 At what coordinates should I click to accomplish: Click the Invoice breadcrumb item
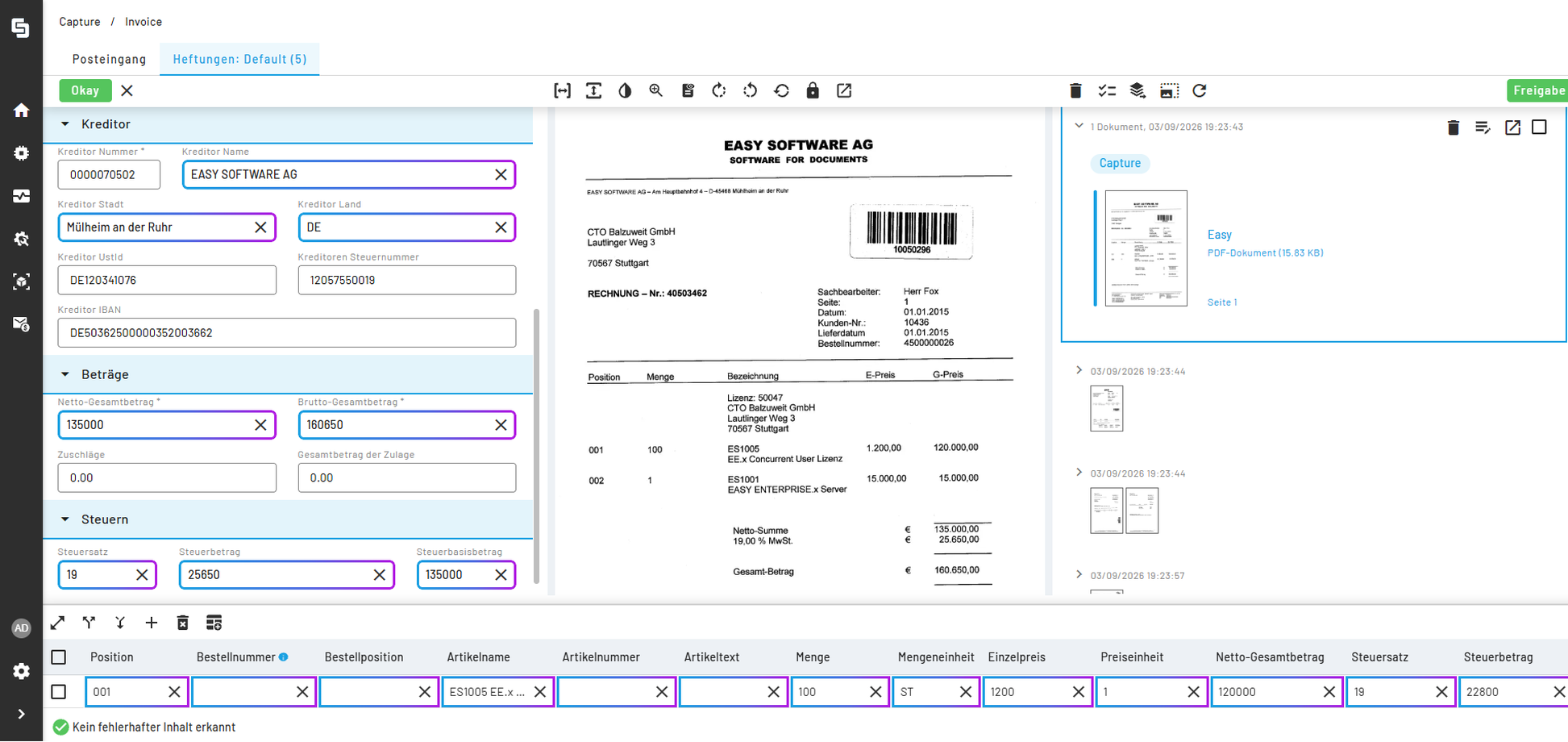coord(143,22)
